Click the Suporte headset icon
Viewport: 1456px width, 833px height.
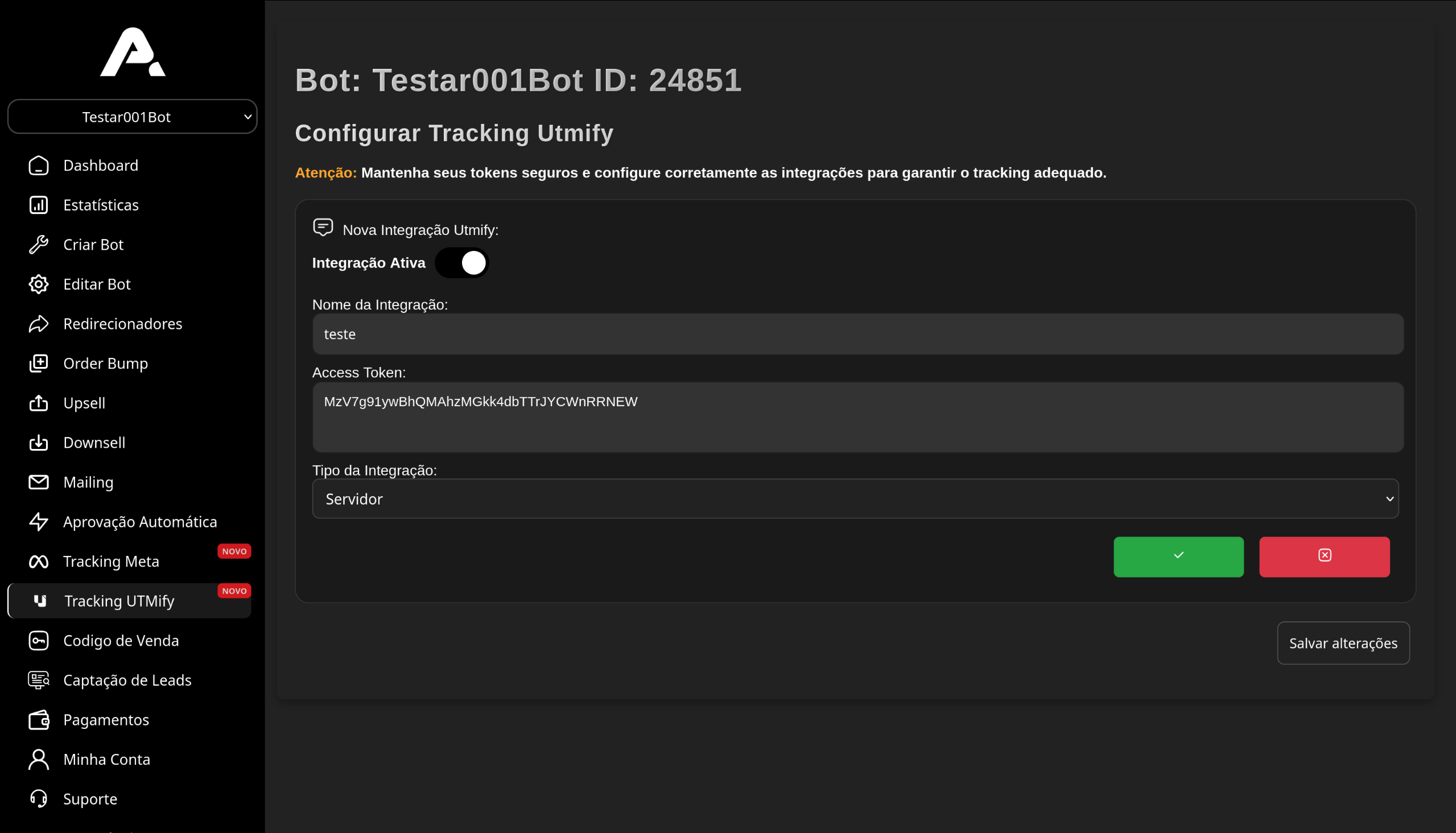(38, 799)
